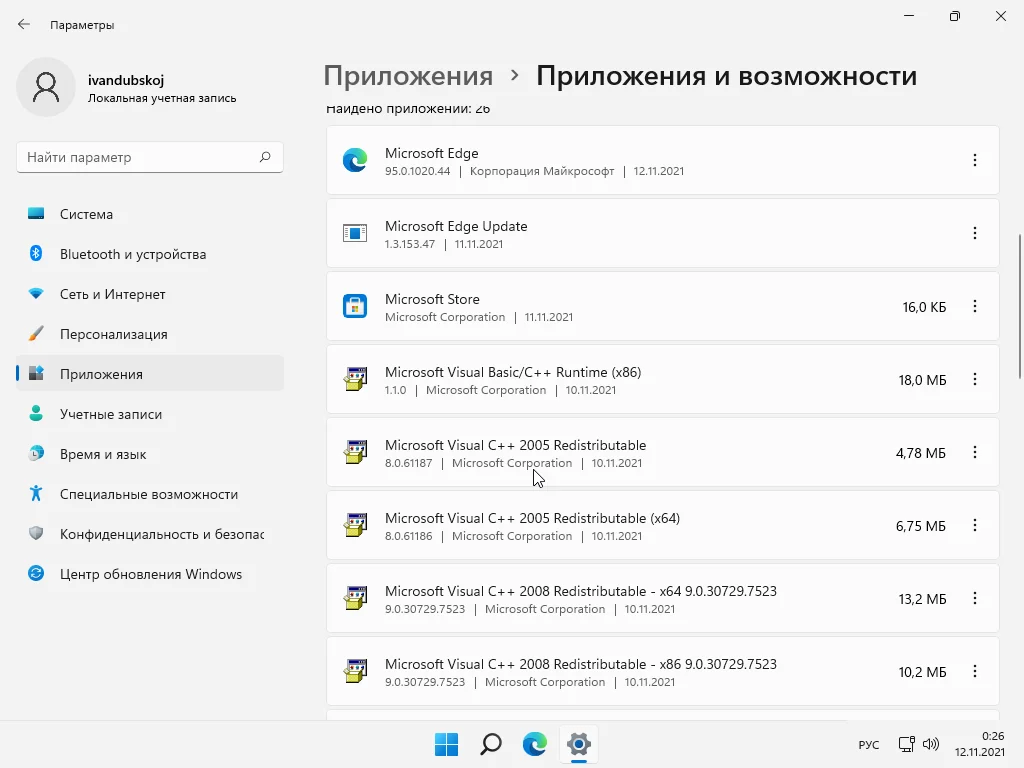This screenshot has width=1024, height=768.
Task: Click the Microsoft Store app icon
Action: [x=355, y=306]
